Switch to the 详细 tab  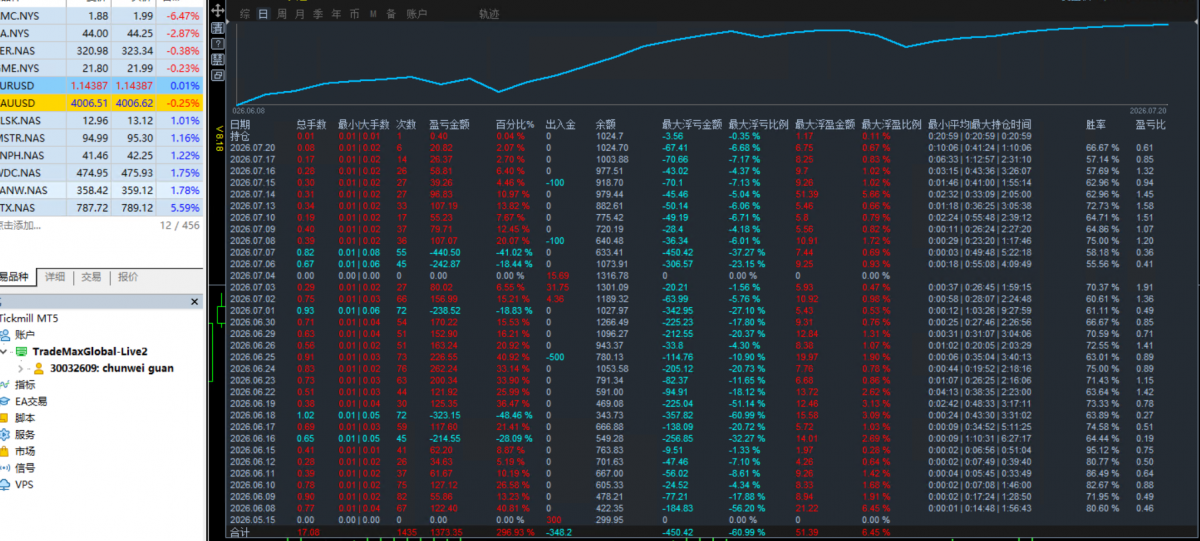click(x=54, y=278)
